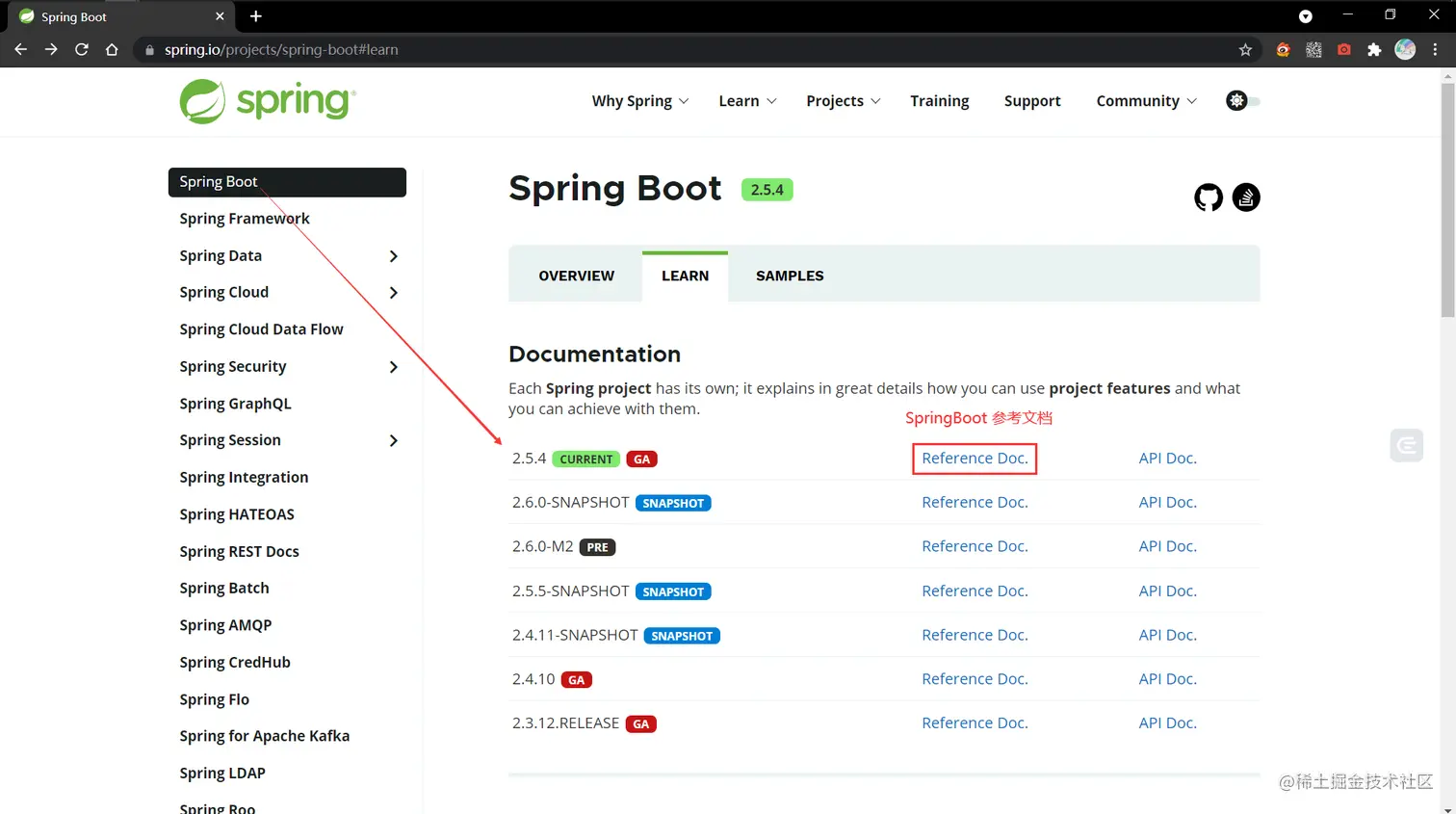Open Spring Batch project
The width and height of the screenshot is (1456, 814).
coord(224,589)
